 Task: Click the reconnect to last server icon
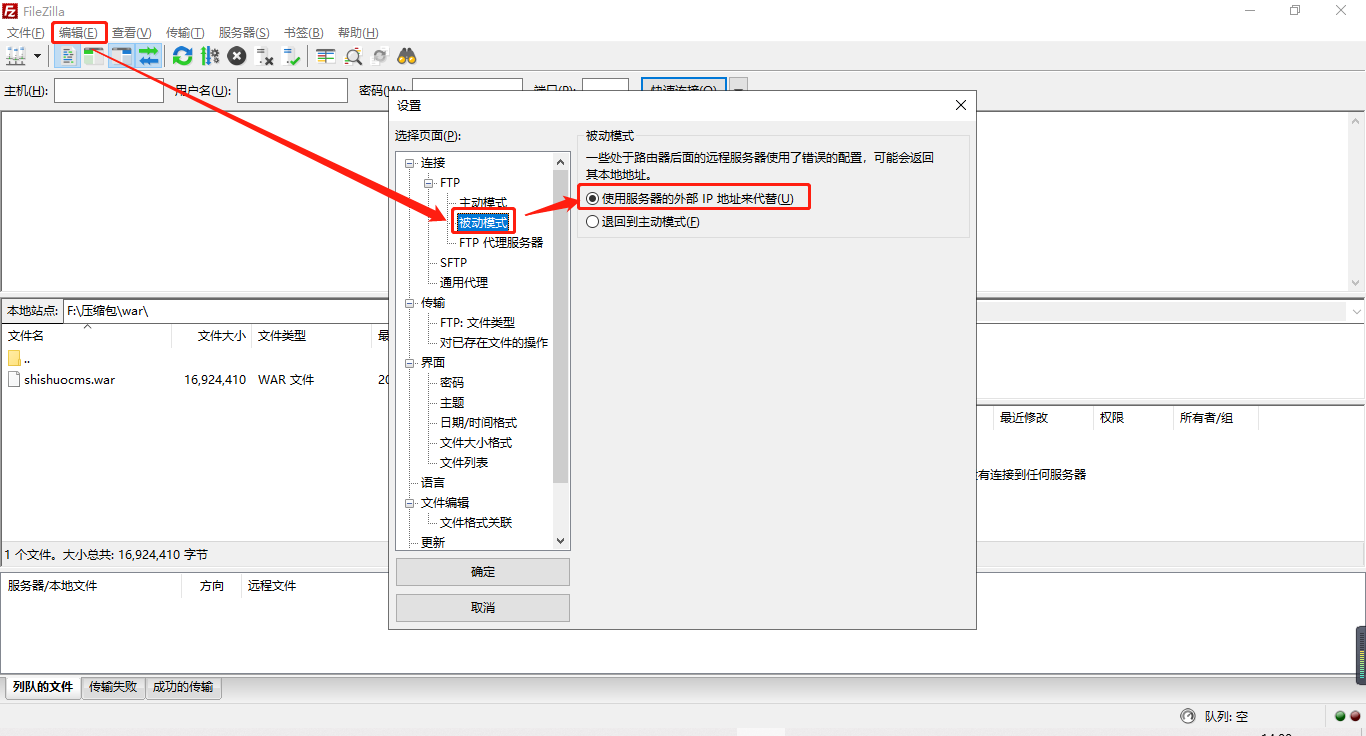point(291,56)
